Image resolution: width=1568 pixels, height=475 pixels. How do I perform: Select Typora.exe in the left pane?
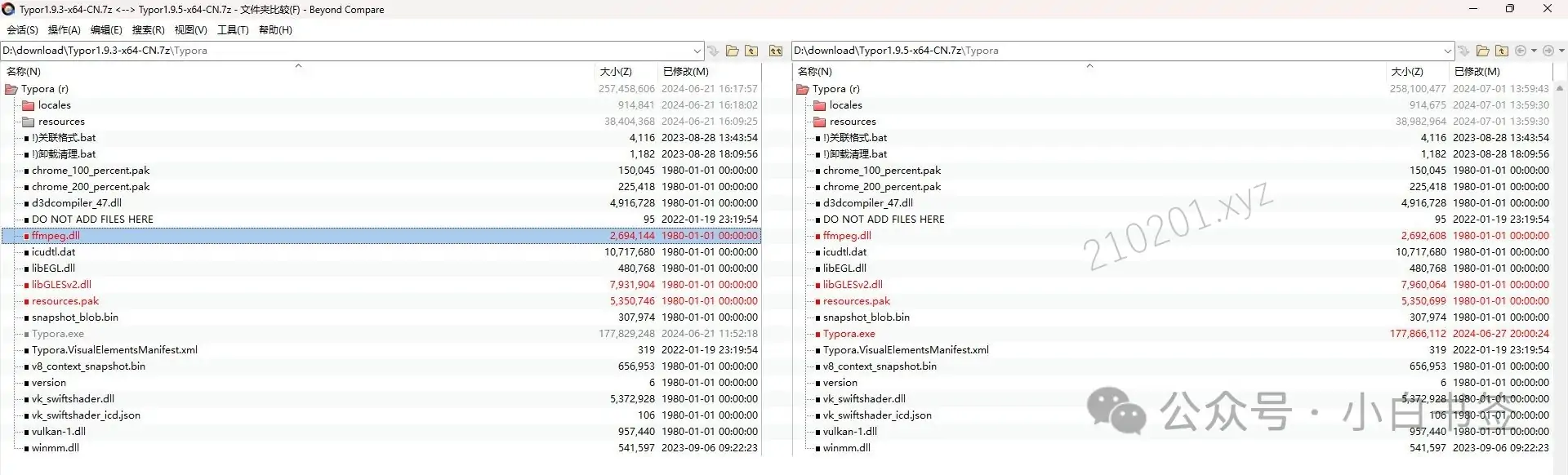(x=58, y=334)
